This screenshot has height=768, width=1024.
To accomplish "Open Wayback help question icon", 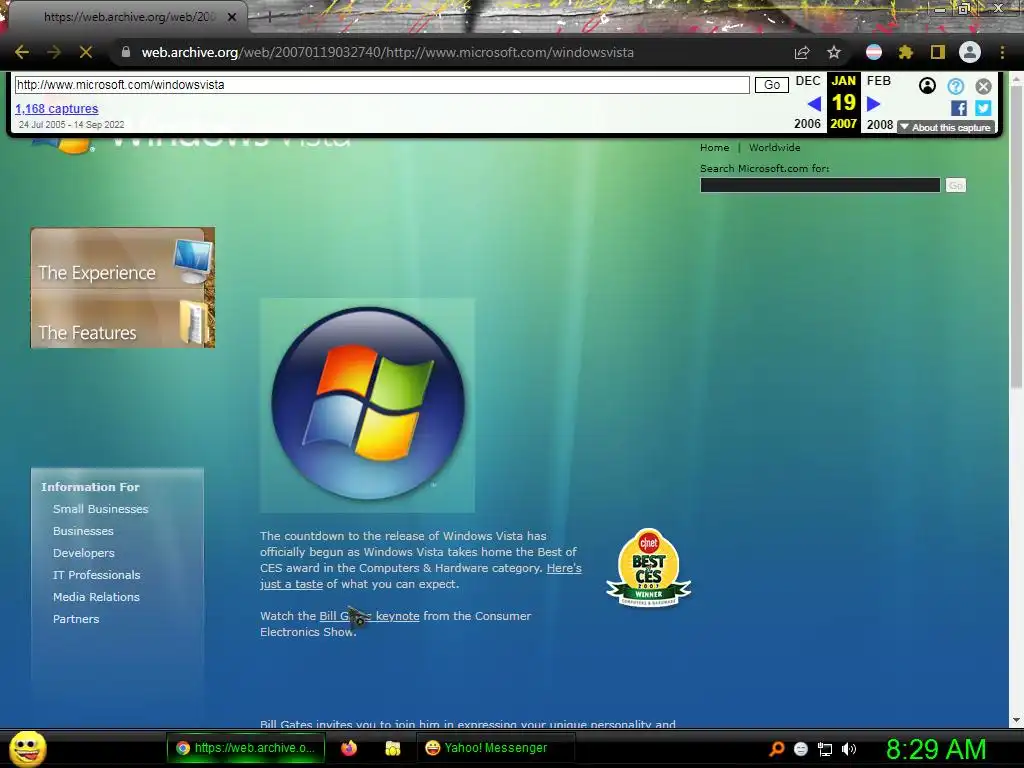I will [955, 86].
